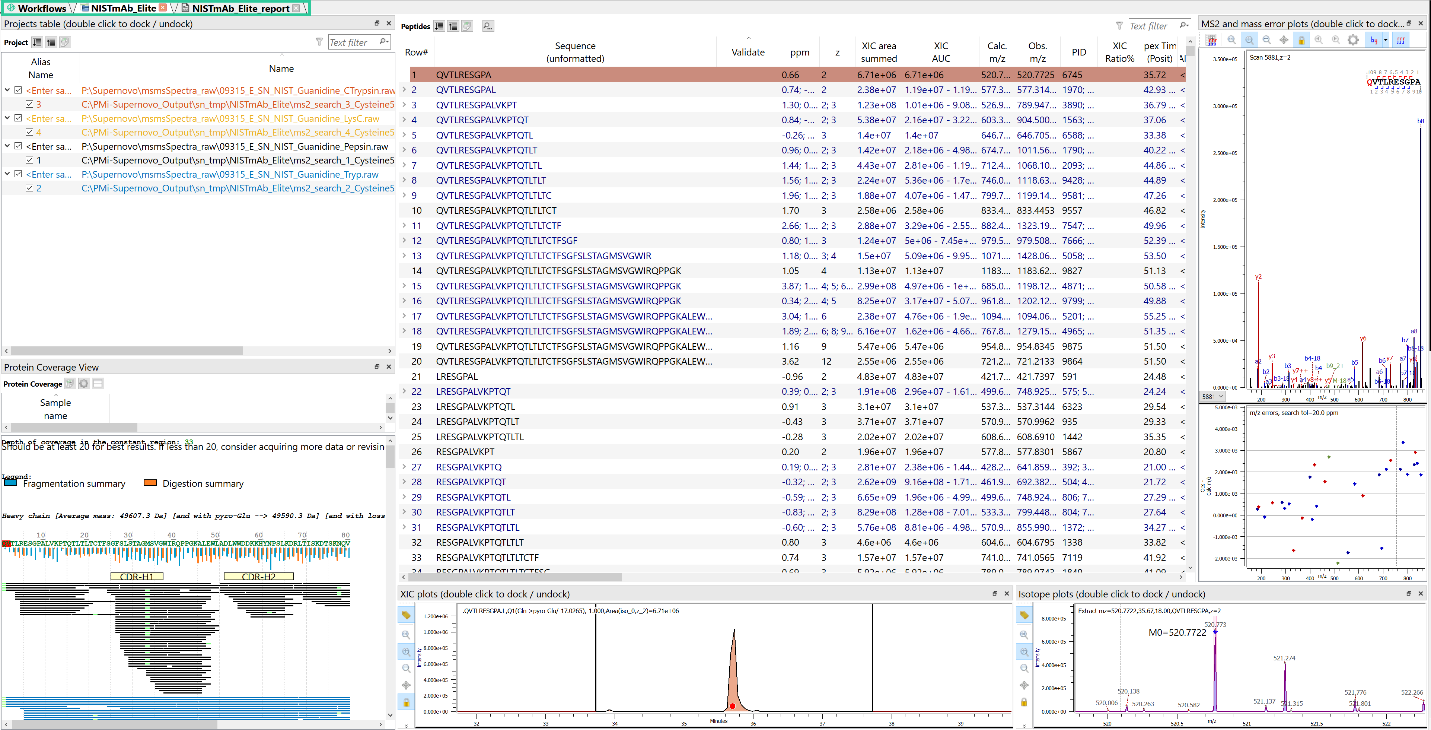Screen dimensions: 1431x730
Task: Sort peptides by XIC area summed header
Action: pyautogui.click(x=879, y=52)
